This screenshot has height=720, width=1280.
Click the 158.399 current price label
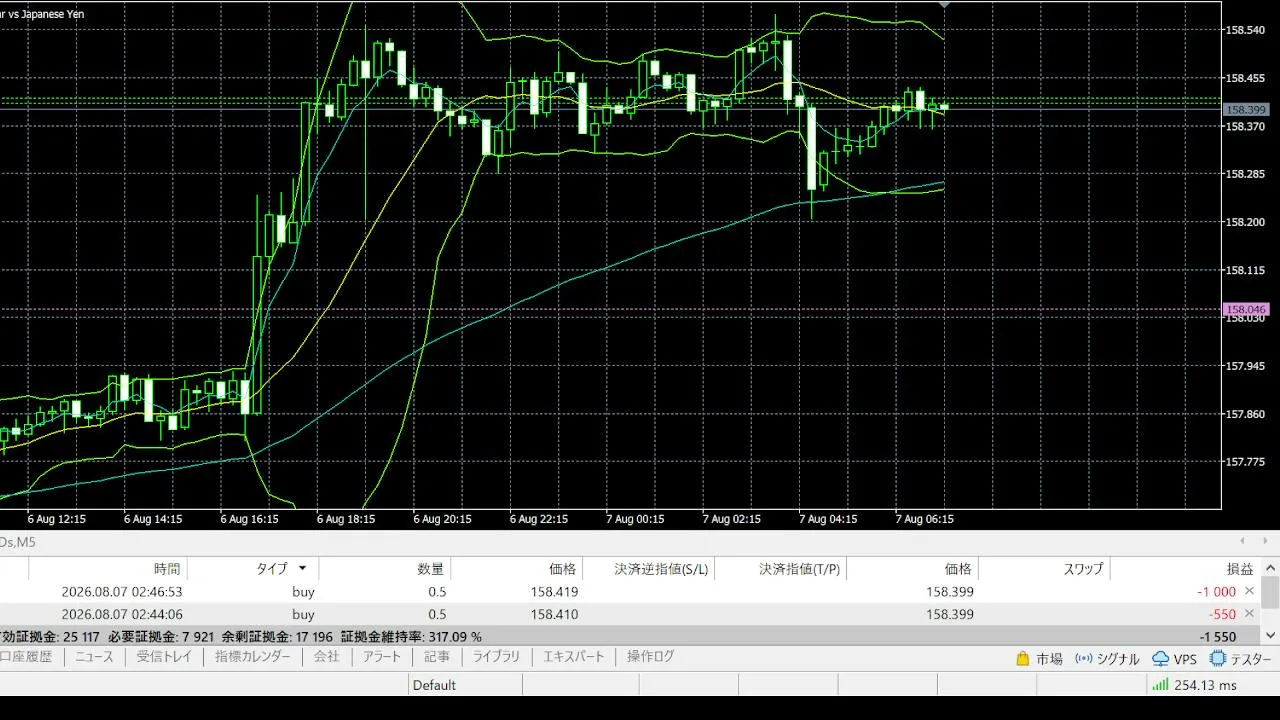tap(1246, 110)
